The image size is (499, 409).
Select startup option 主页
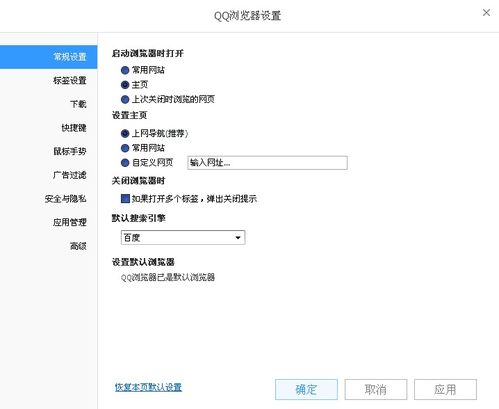point(125,85)
